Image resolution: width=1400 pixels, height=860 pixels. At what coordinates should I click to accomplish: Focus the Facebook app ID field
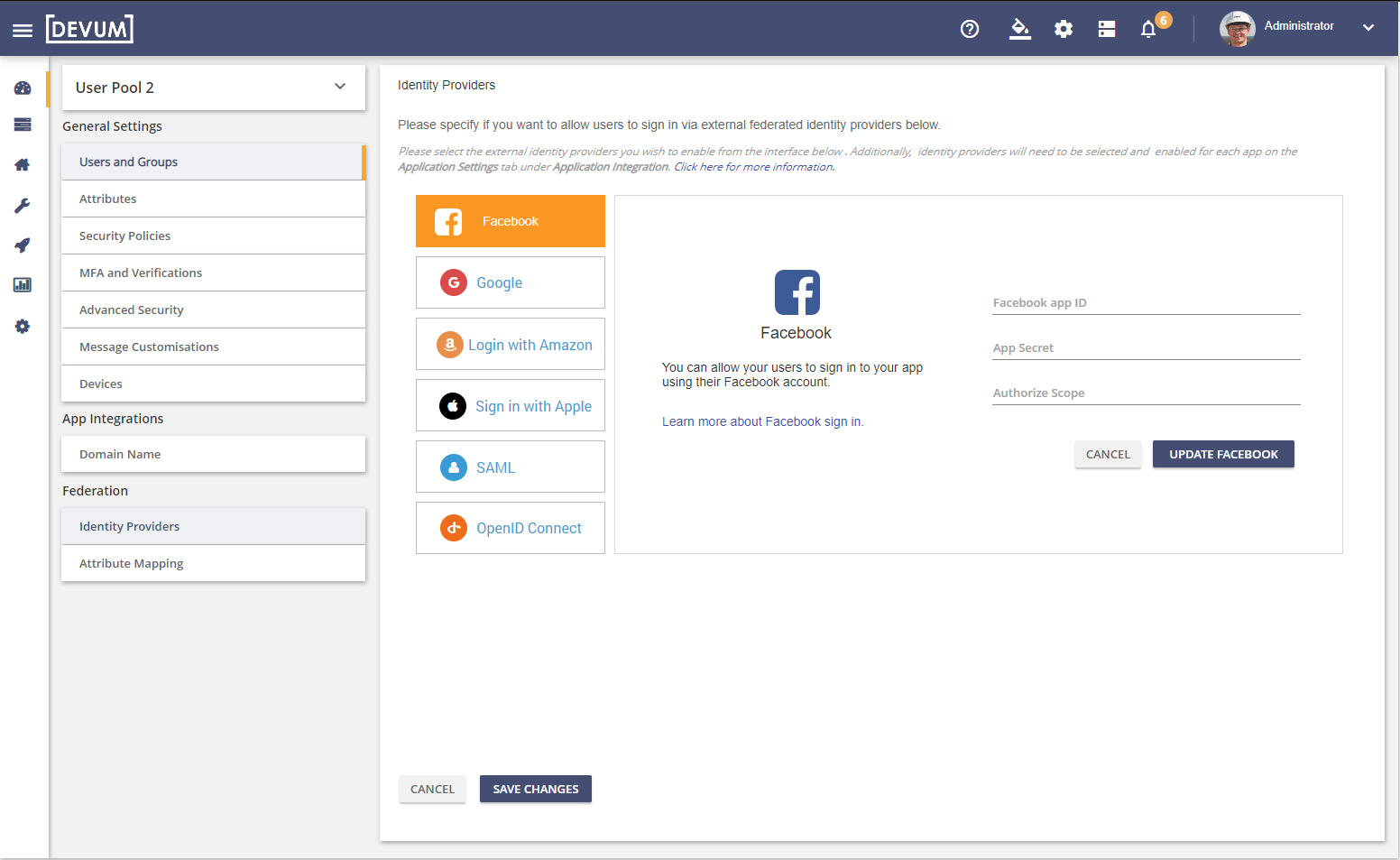point(1147,303)
